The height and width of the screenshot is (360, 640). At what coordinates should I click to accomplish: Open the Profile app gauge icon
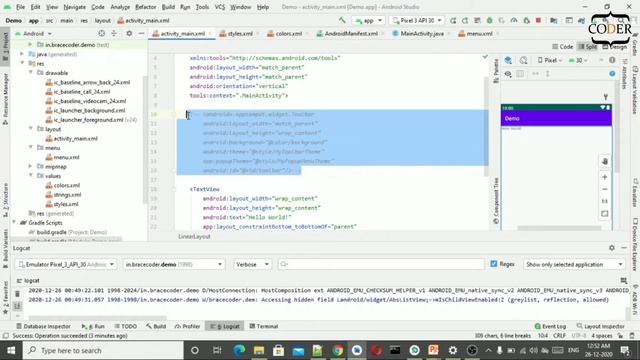(x=513, y=20)
